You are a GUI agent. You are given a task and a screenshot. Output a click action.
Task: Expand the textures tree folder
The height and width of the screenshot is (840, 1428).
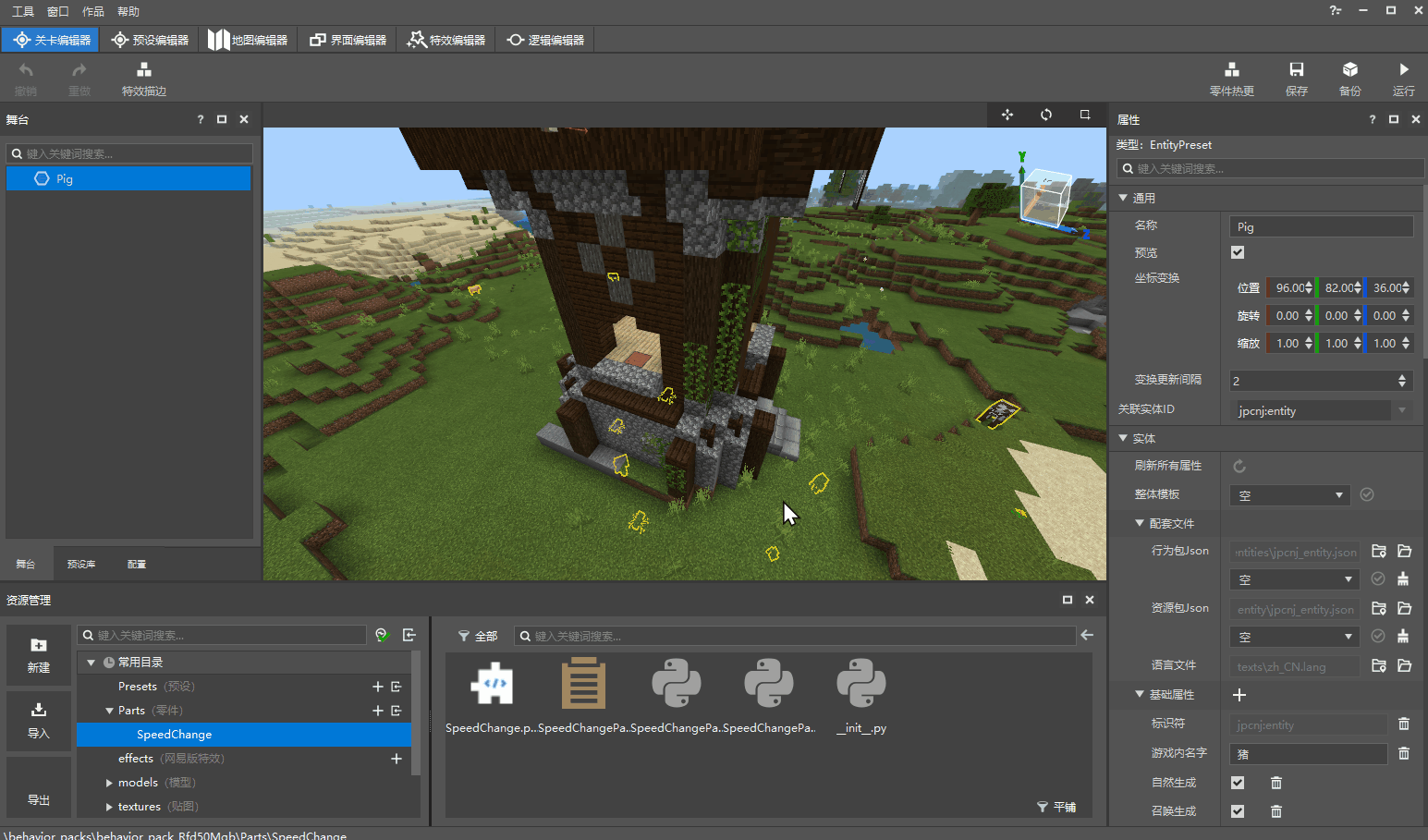[109, 807]
